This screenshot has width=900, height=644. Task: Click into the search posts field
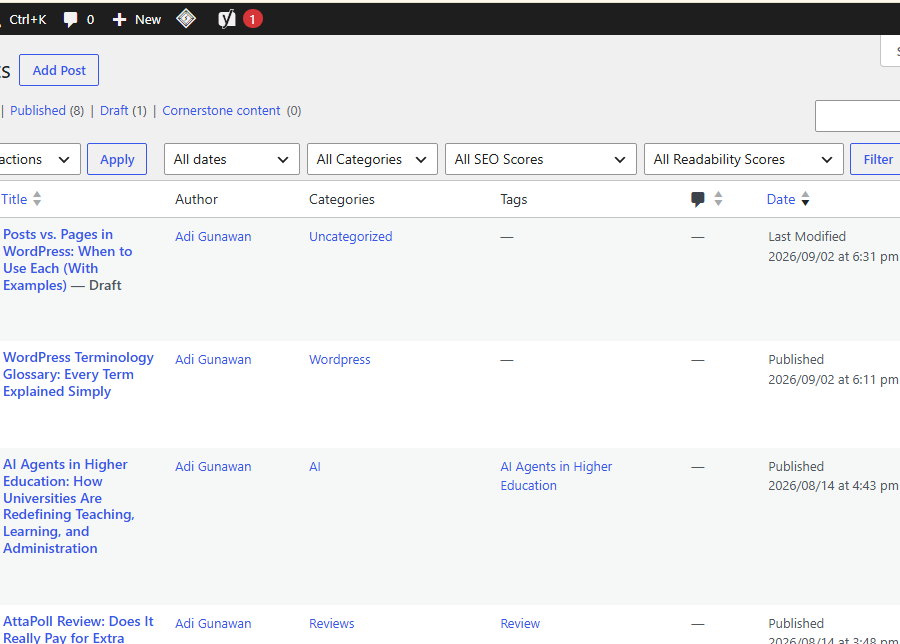click(x=858, y=116)
